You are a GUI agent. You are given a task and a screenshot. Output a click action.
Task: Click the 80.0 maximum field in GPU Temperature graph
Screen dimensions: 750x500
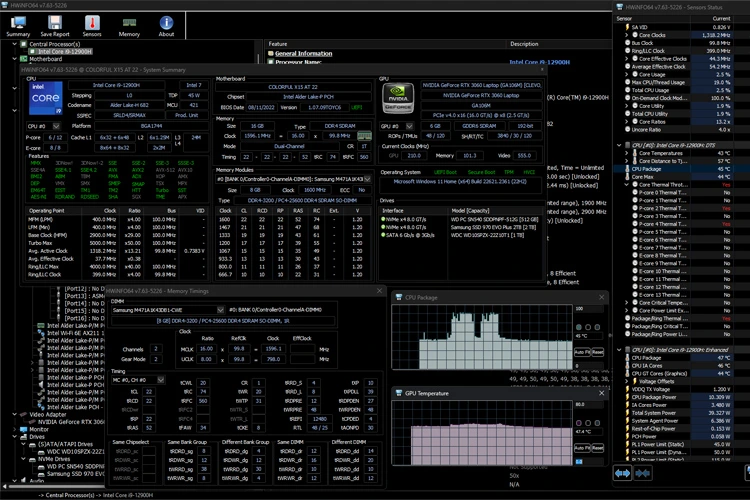point(588,405)
